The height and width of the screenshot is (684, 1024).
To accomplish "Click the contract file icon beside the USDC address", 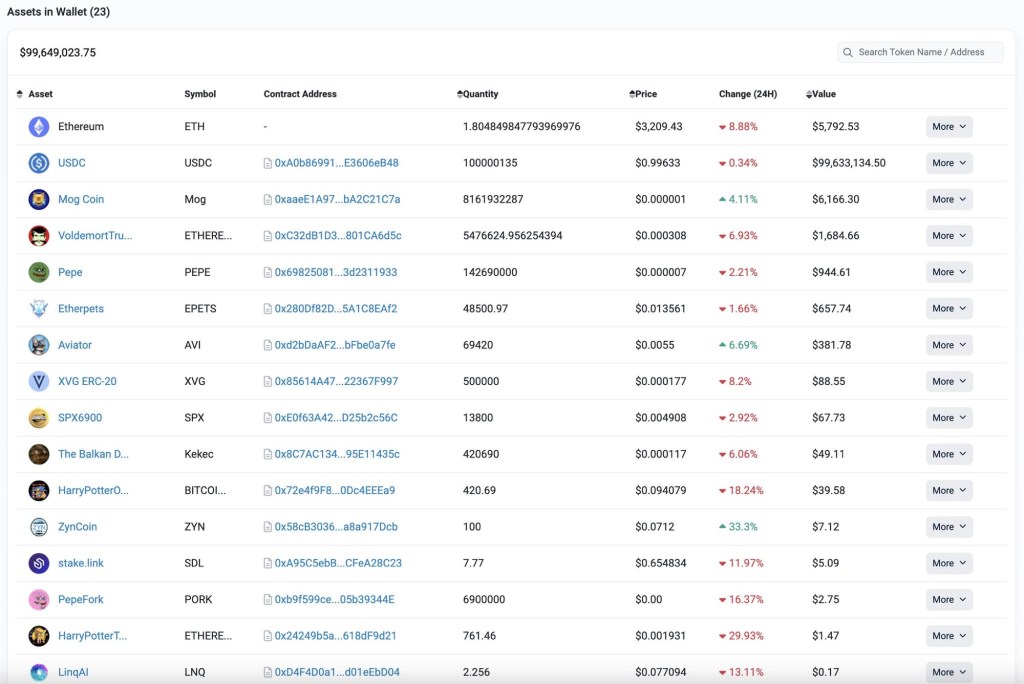I will click(267, 163).
